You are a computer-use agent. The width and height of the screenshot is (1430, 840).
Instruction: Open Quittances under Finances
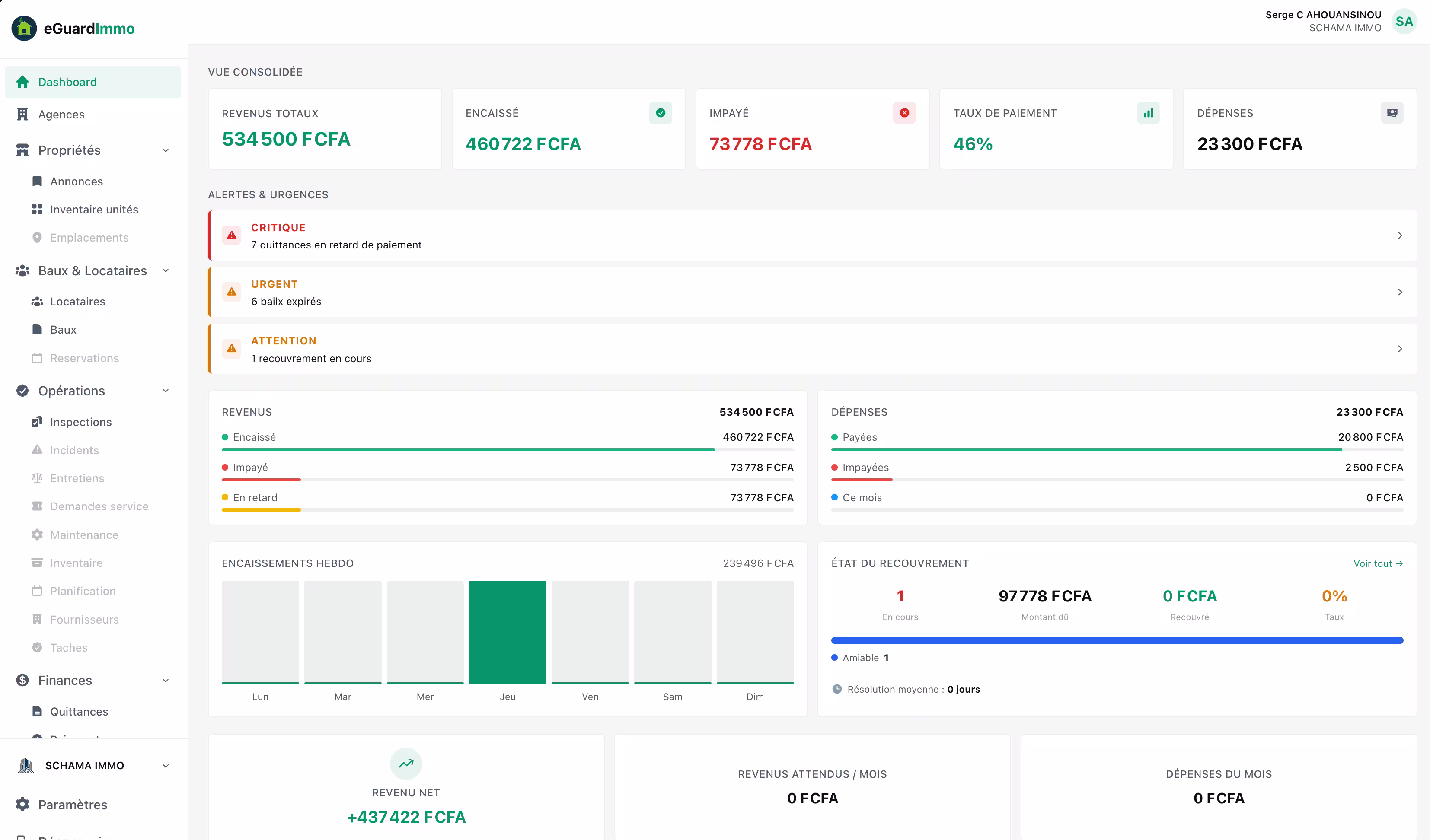pyautogui.click(x=79, y=711)
